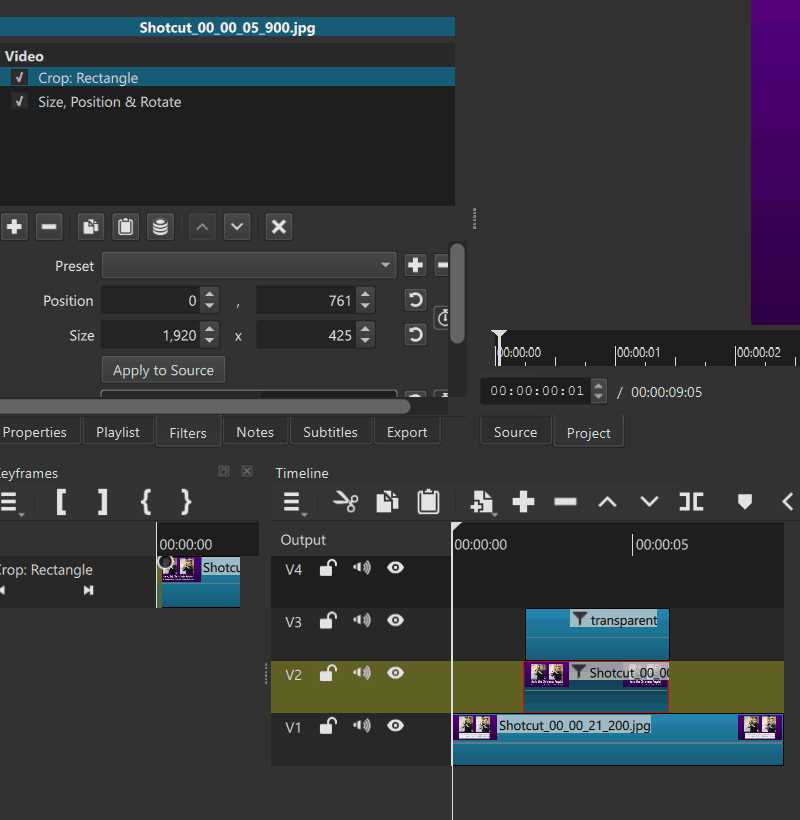The width and height of the screenshot is (800, 820).
Task: Click the ripple delete minus icon in the timeline
Action: click(x=565, y=502)
